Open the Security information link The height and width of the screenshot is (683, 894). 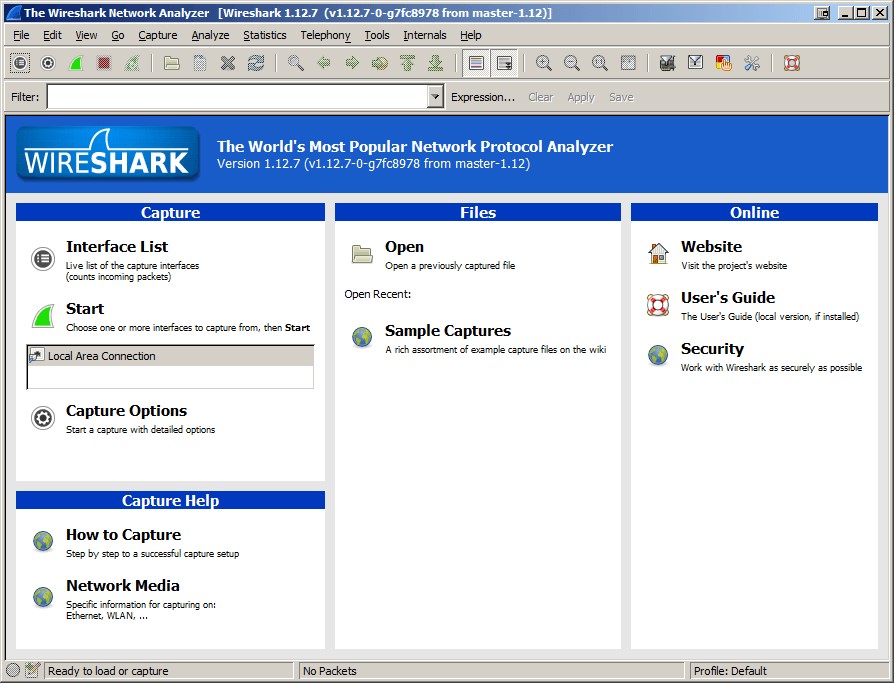[x=712, y=349]
